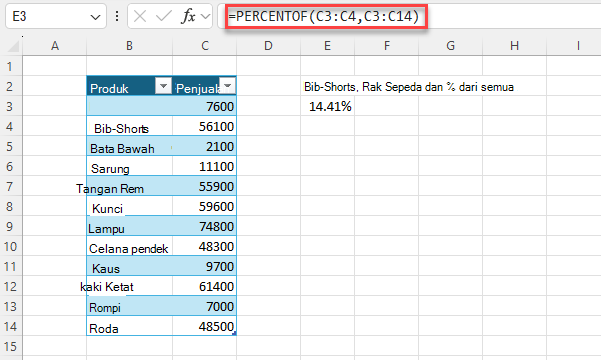Click the cell containing 48500

pos(205,326)
